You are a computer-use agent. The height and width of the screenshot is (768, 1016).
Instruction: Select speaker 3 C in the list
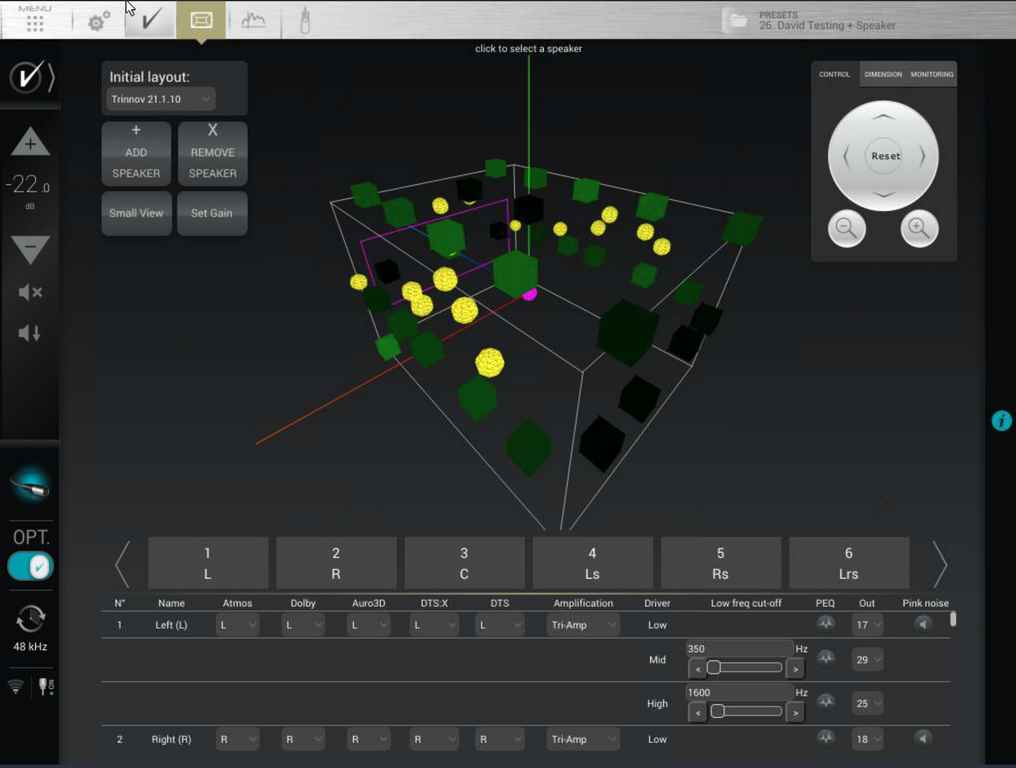464,563
